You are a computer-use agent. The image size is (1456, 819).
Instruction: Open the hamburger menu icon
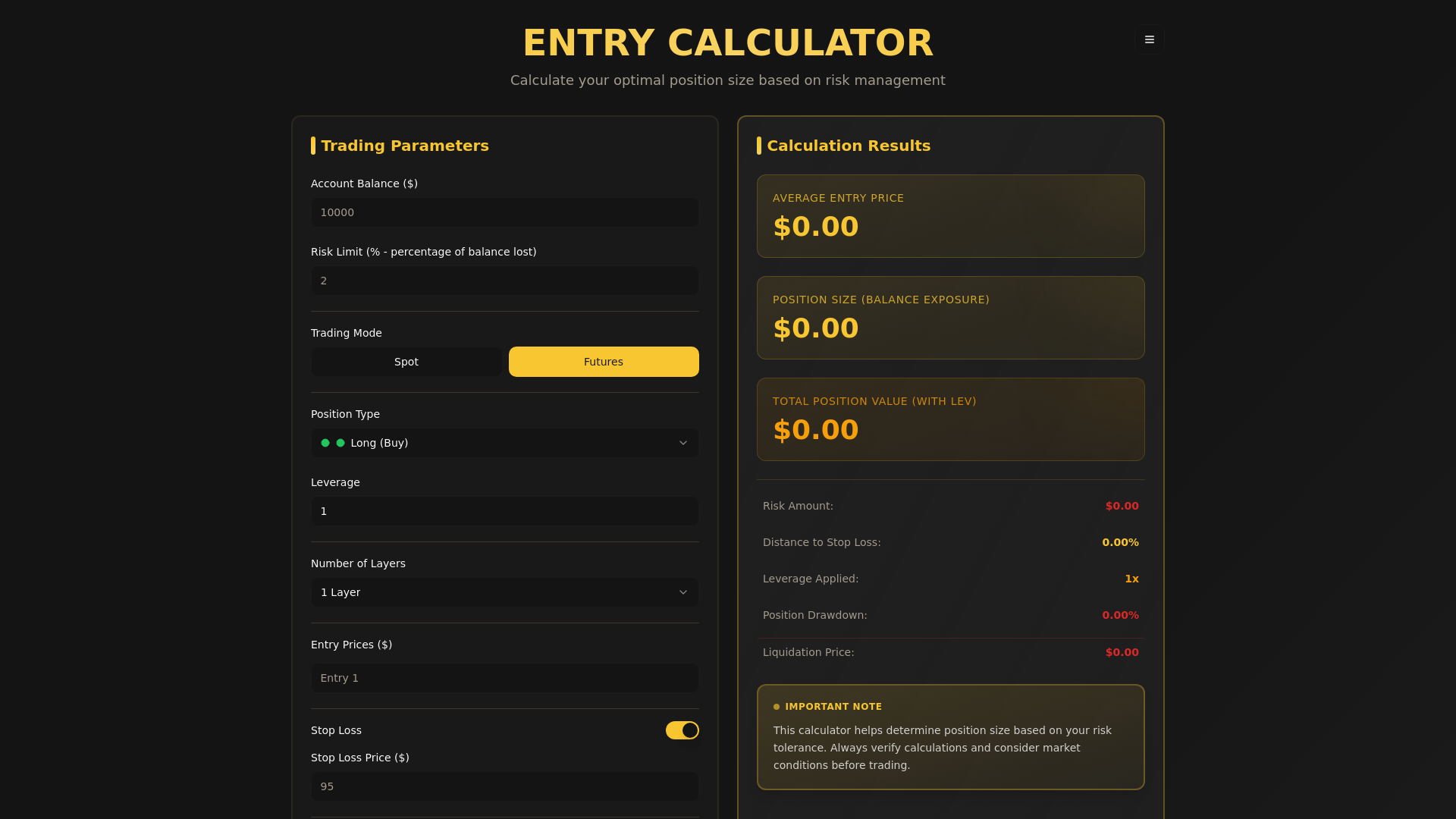coord(1149,39)
